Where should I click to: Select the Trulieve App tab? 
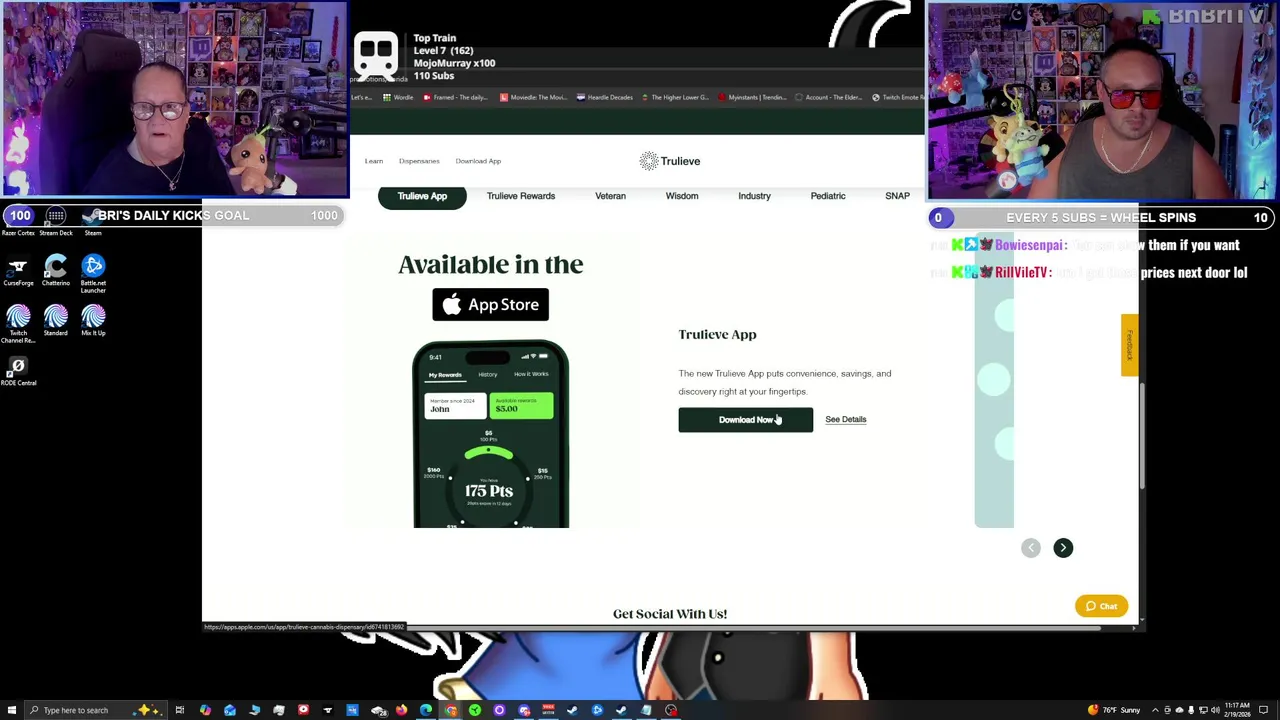422,196
